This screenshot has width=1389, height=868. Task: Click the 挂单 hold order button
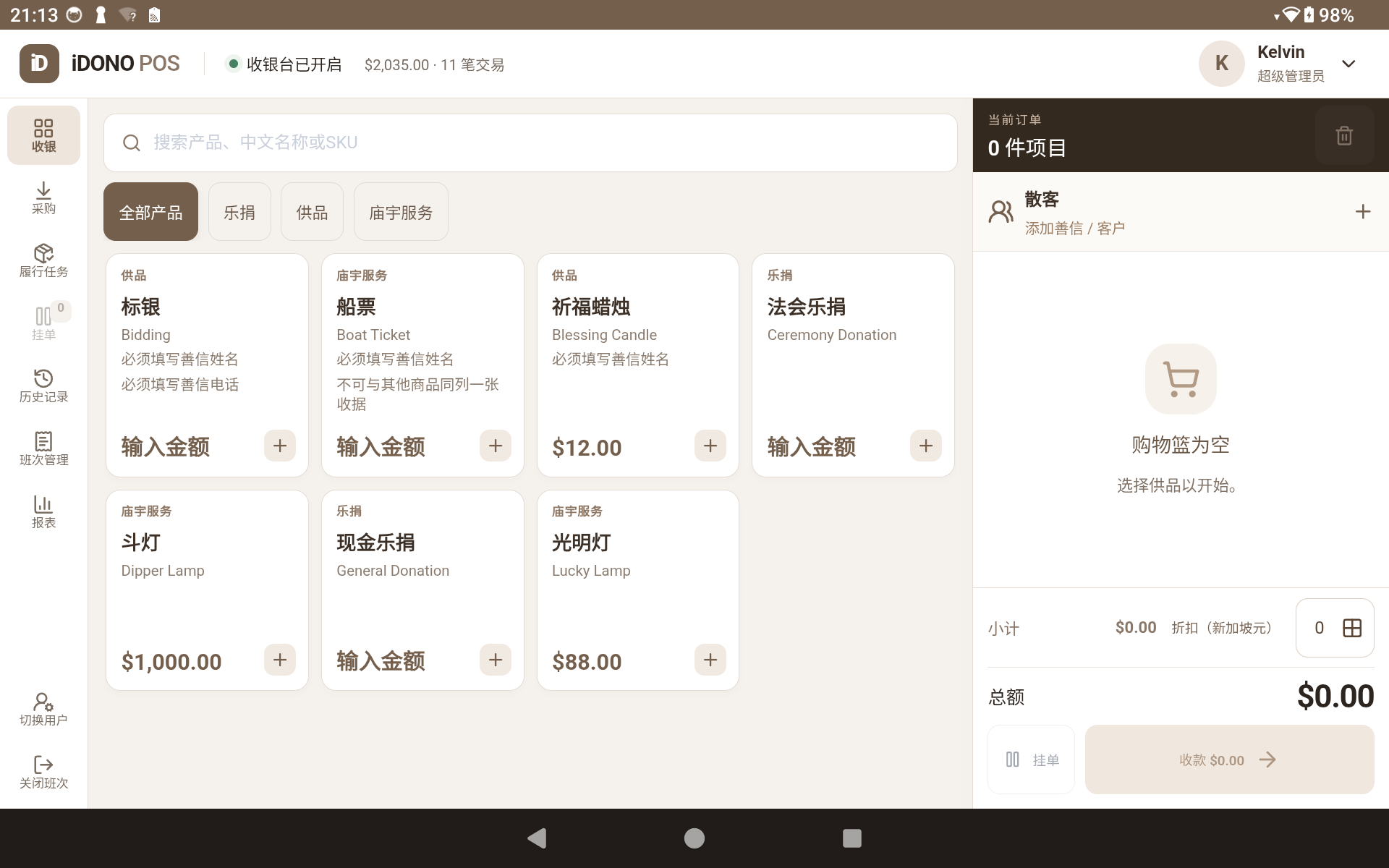[1032, 759]
